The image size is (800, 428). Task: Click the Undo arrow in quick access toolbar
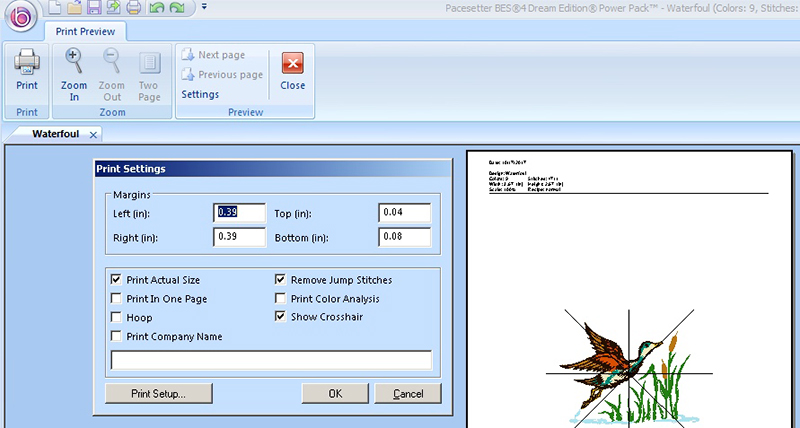(156, 8)
